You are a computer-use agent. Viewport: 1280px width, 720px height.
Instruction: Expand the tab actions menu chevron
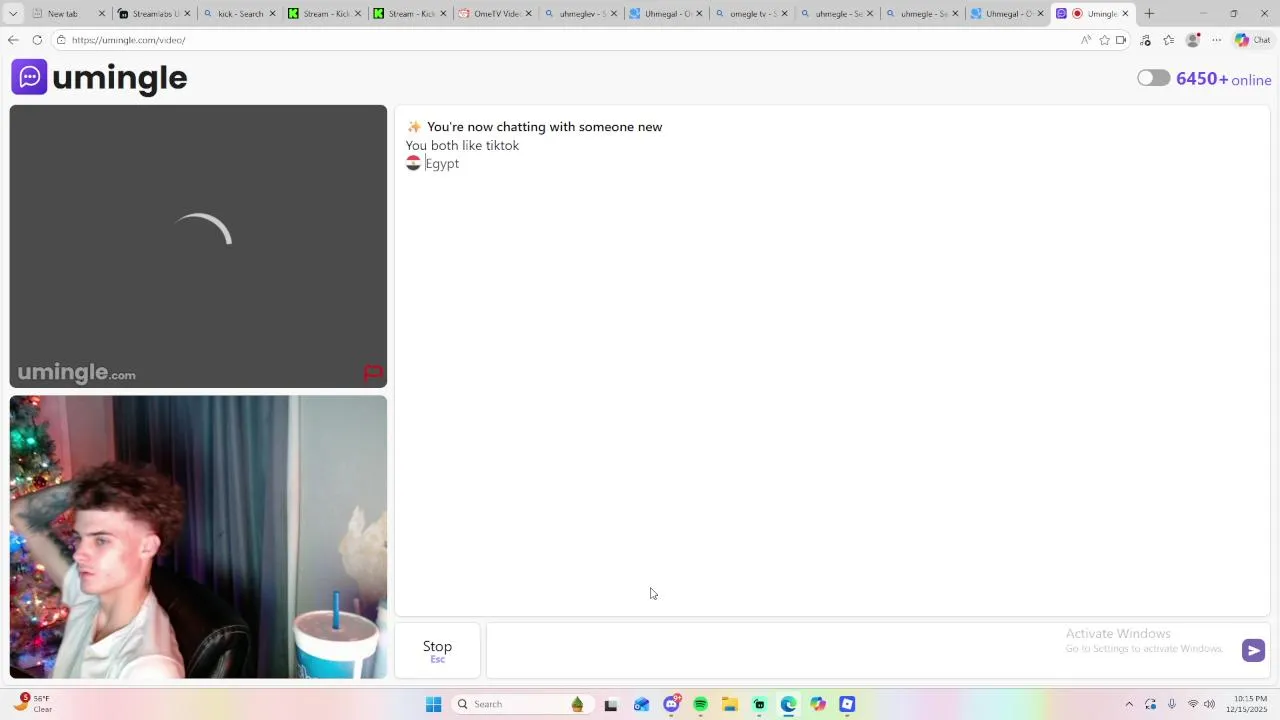[x=13, y=13]
